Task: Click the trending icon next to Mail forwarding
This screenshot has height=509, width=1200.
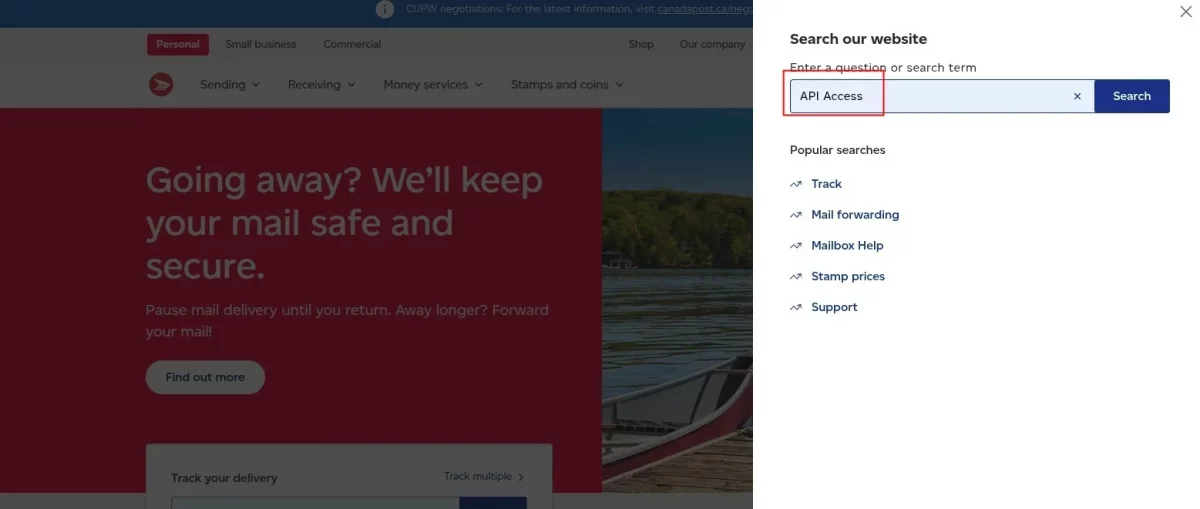Action: tap(796, 215)
